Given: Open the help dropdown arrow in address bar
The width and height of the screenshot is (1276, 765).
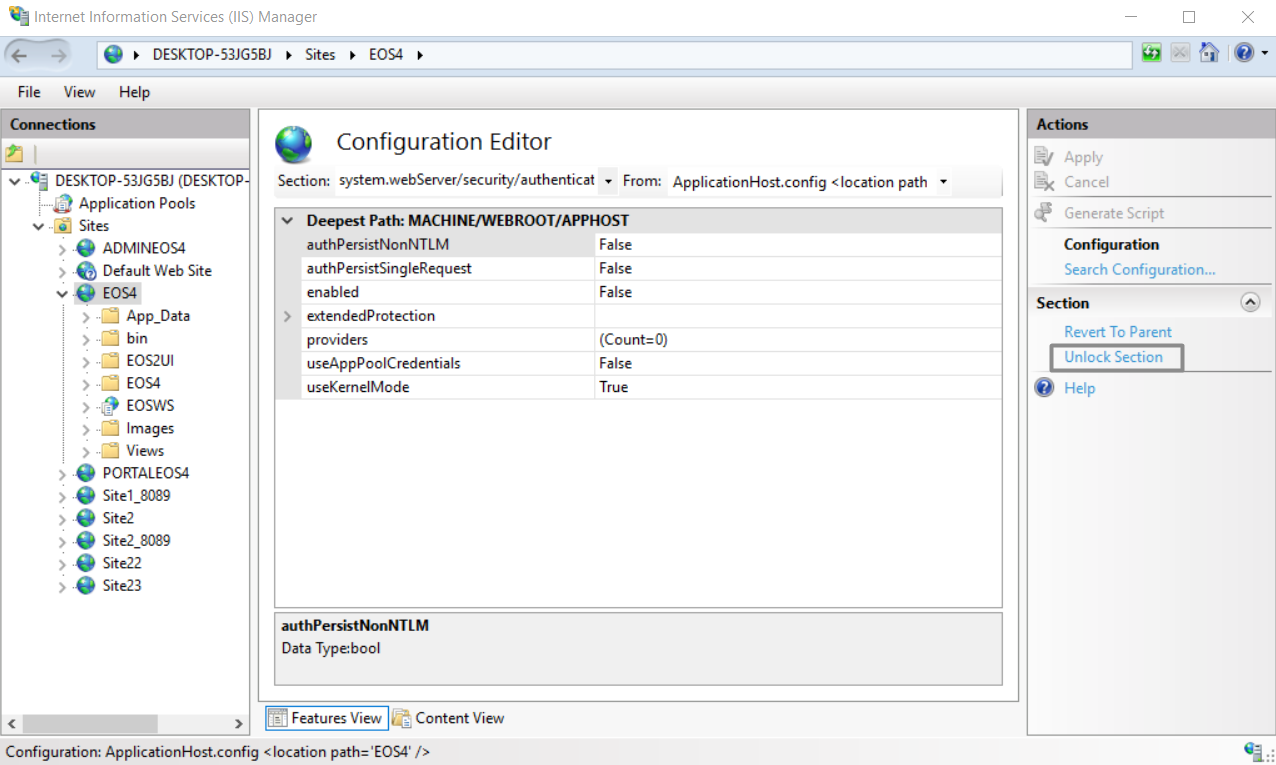Looking at the screenshot, I should click(x=1264, y=53).
